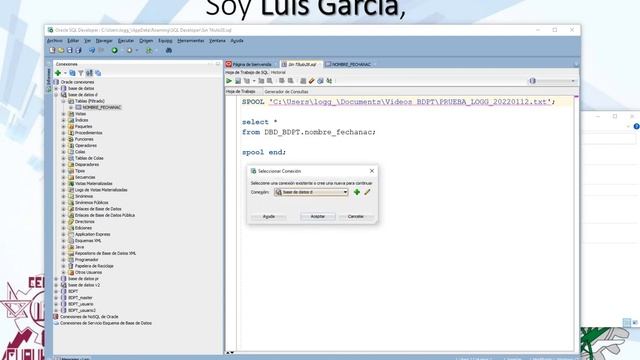Viewport: 640px width, 360px height.
Task: Click green plus icon in Seleccionar Conexión dialog
Action: tap(357, 192)
